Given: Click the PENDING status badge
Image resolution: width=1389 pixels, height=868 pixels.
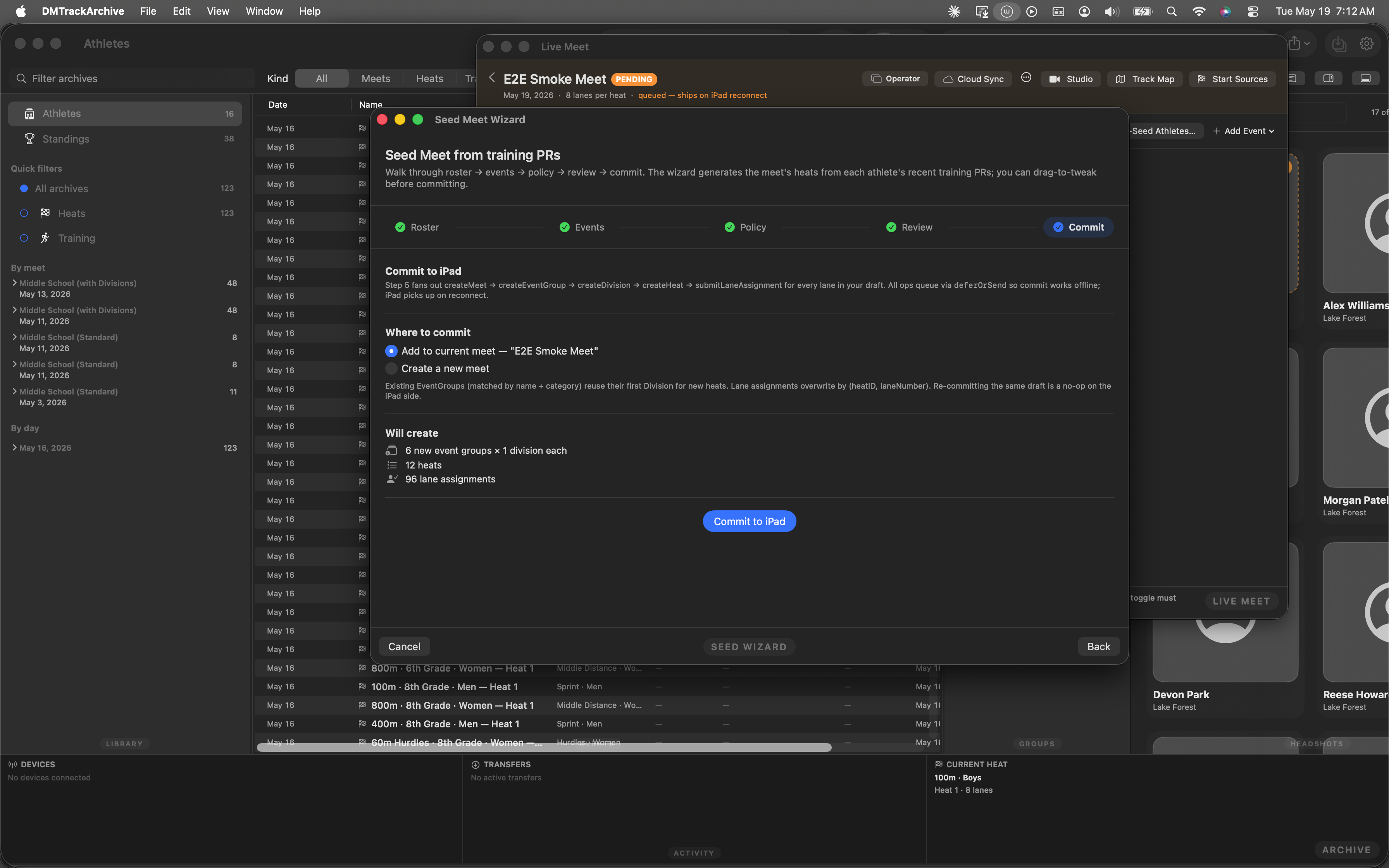Looking at the screenshot, I should [634, 79].
